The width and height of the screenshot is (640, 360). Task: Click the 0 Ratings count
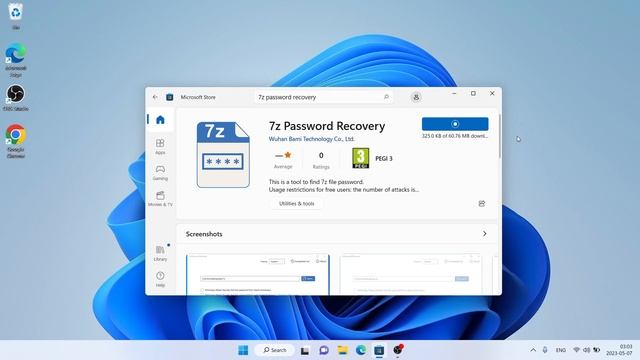click(x=321, y=160)
